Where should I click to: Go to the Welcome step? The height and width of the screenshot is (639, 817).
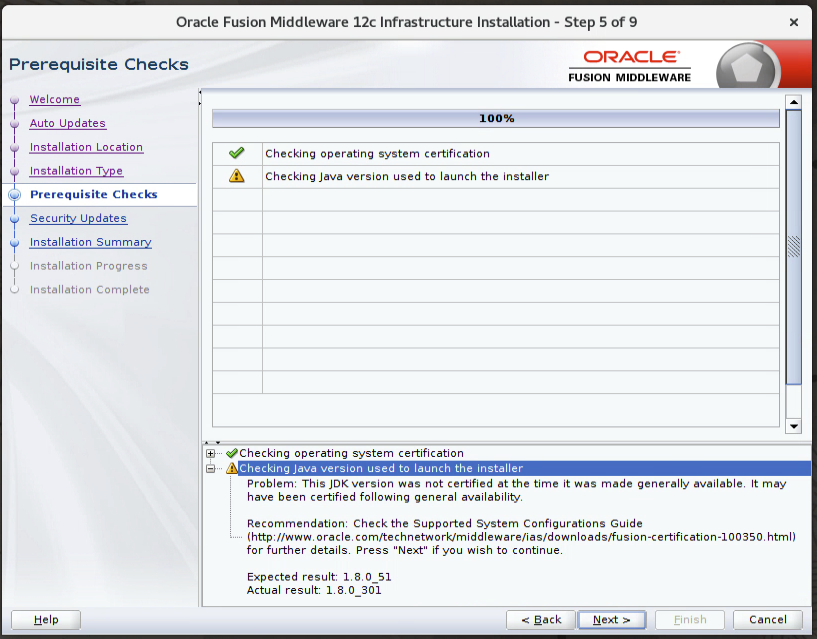55,99
